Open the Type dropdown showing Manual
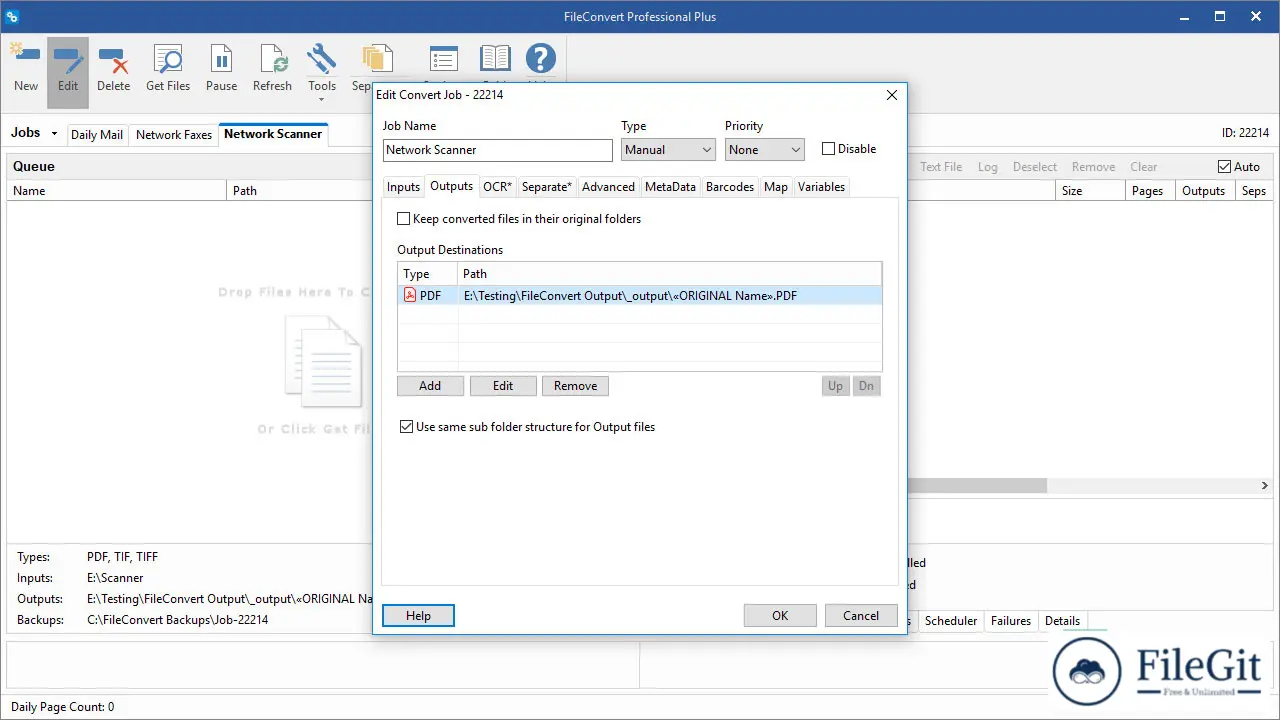1280x720 pixels. click(668, 150)
